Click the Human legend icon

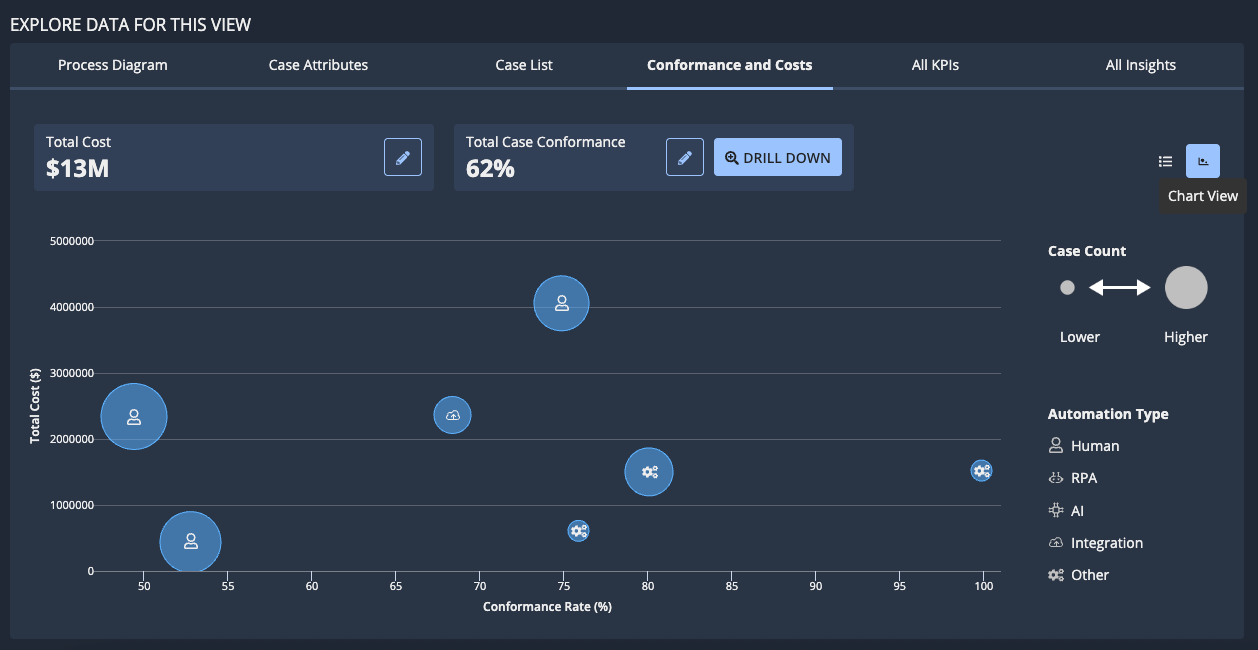click(1055, 446)
